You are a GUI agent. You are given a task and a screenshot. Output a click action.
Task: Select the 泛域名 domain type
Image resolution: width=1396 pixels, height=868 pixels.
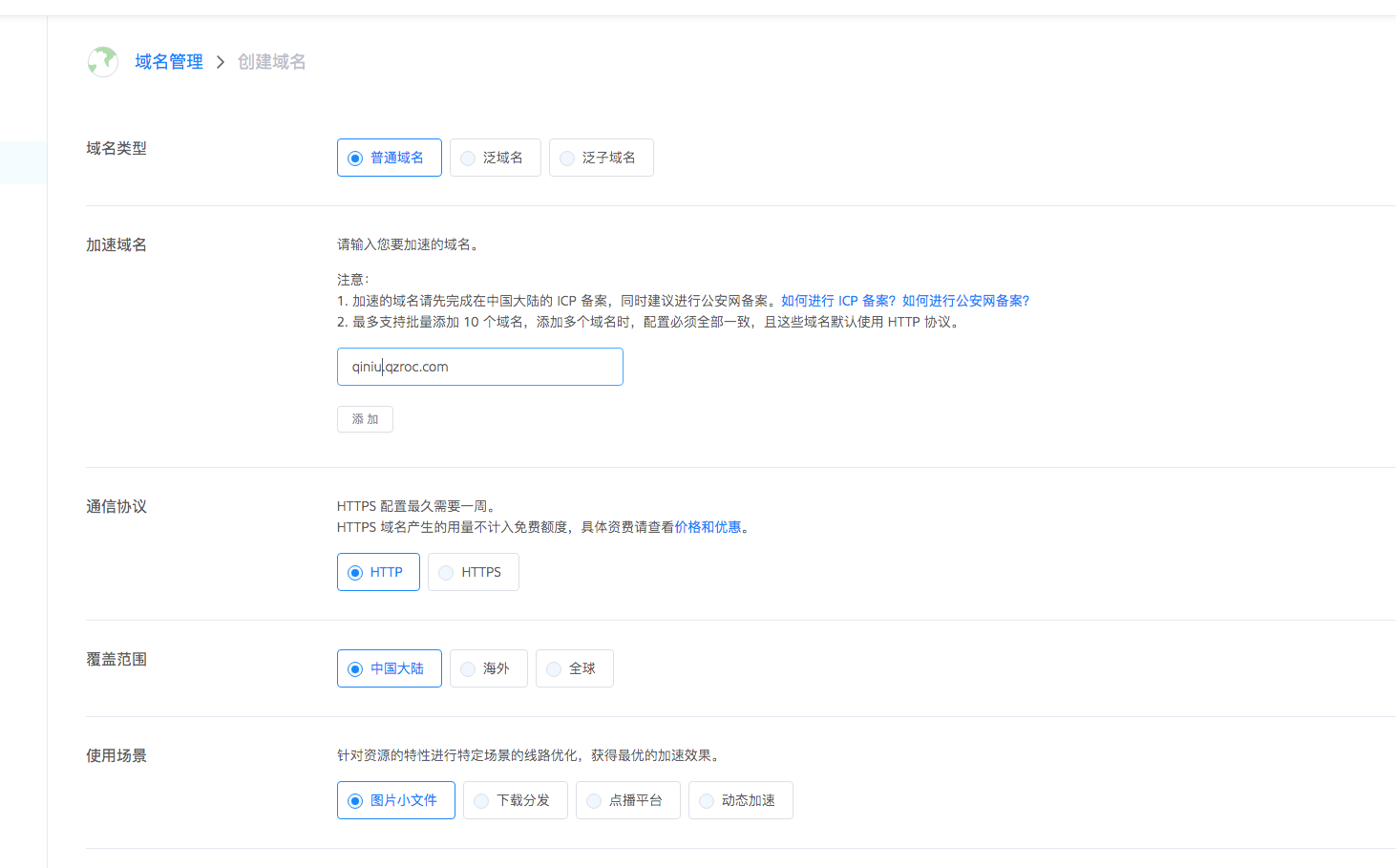click(495, 158)
